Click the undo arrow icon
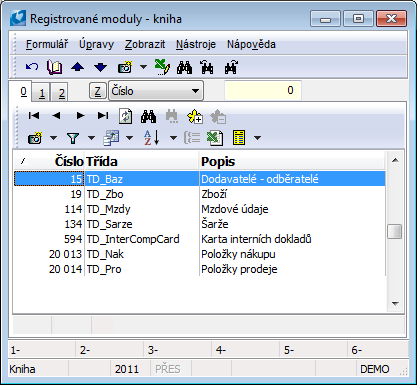 [x=32, y=67]
